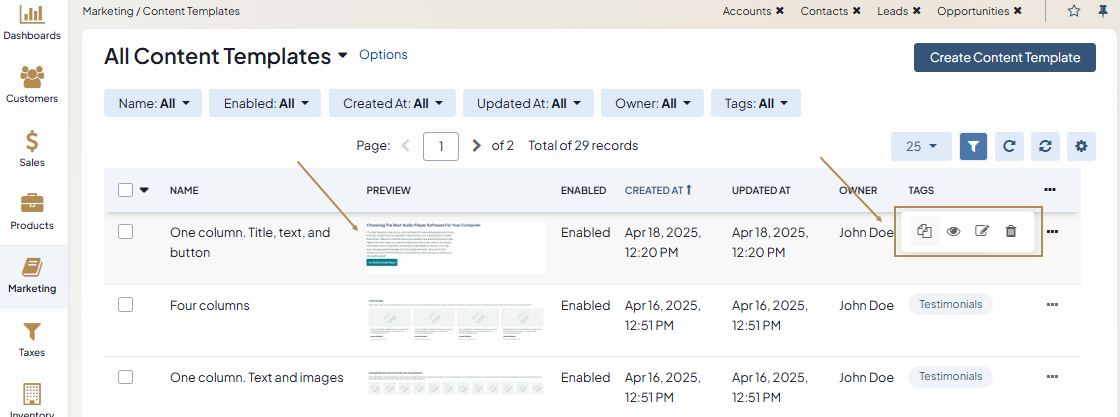Click the trash delete icon in row actions
The height and width of the screenshot is (417, 1120).
coord(1010,231)
